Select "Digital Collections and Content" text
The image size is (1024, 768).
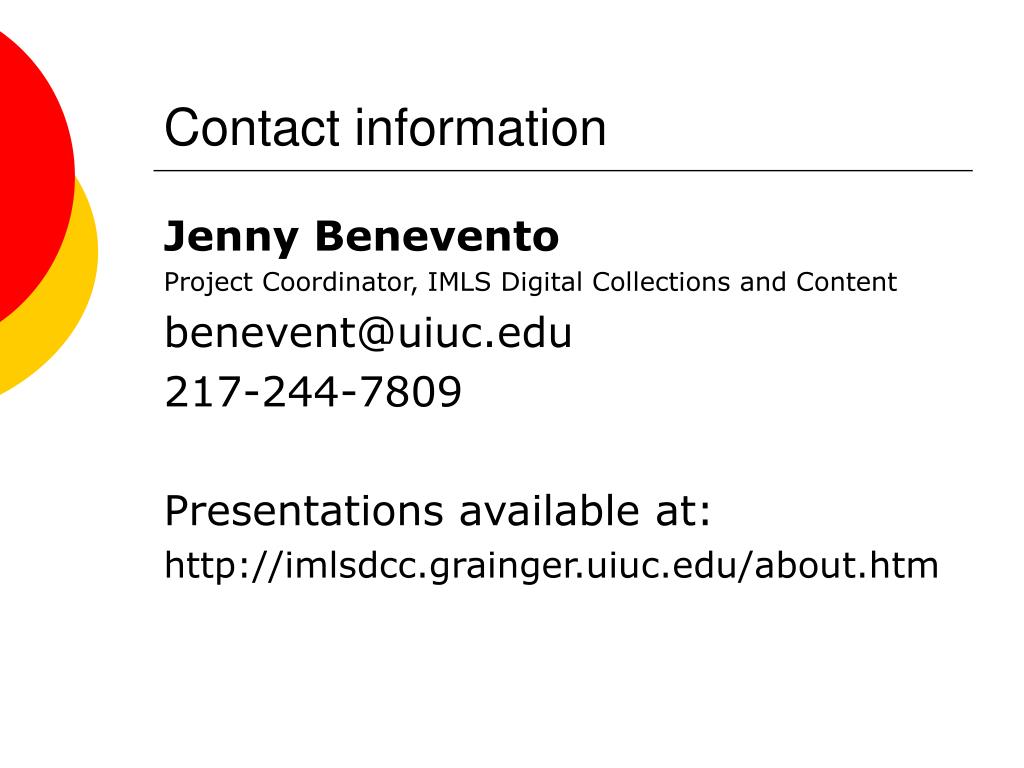(699, 282)
